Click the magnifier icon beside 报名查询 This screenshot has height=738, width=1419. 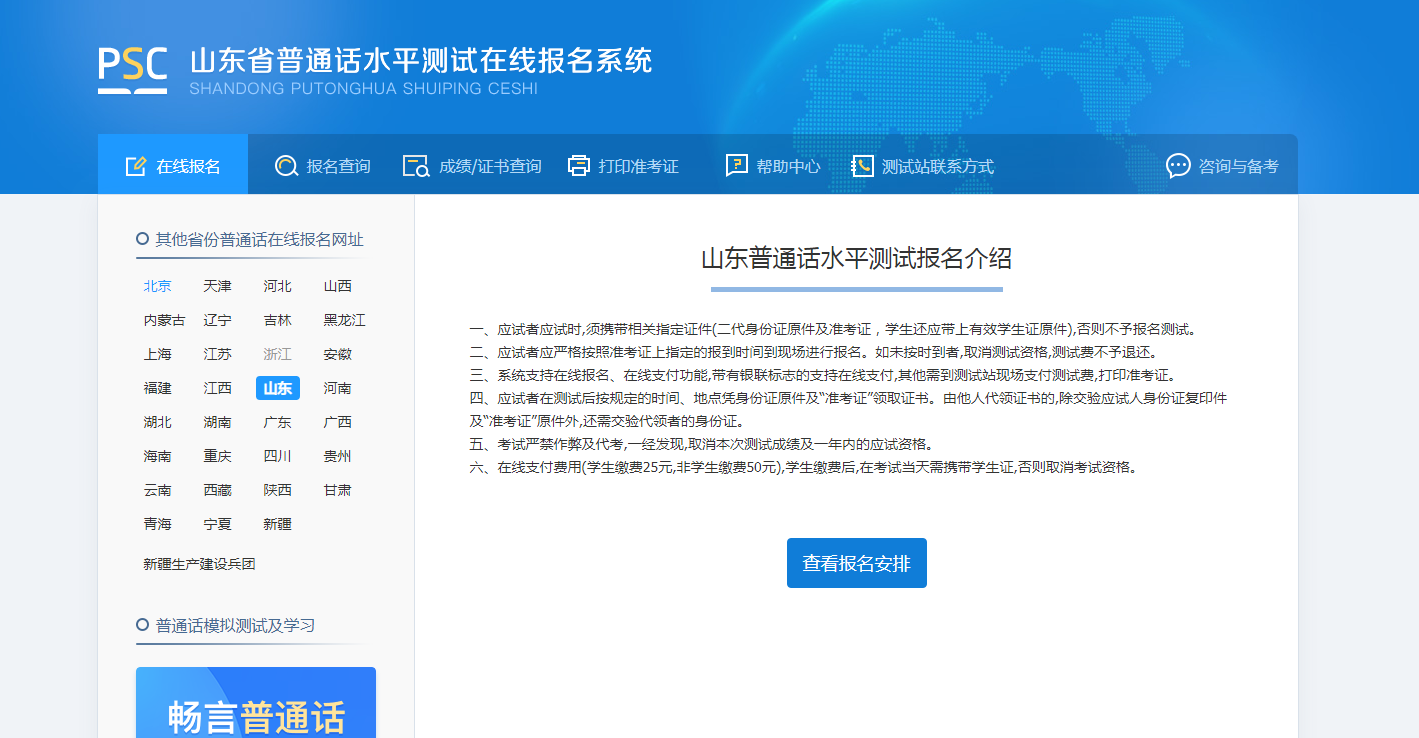(287, 166)
